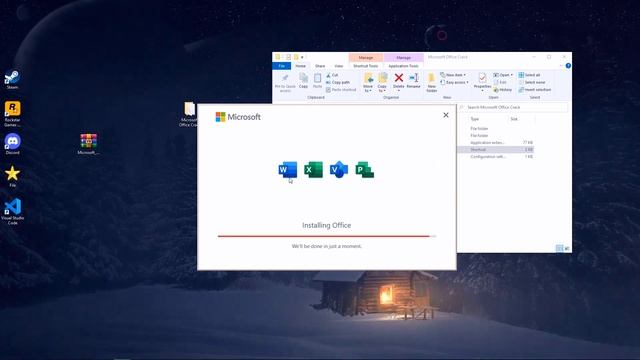This screenshot has height=360, width=640.
Task: Click the Paste button in Clipboard group
Action: [317, 80]
